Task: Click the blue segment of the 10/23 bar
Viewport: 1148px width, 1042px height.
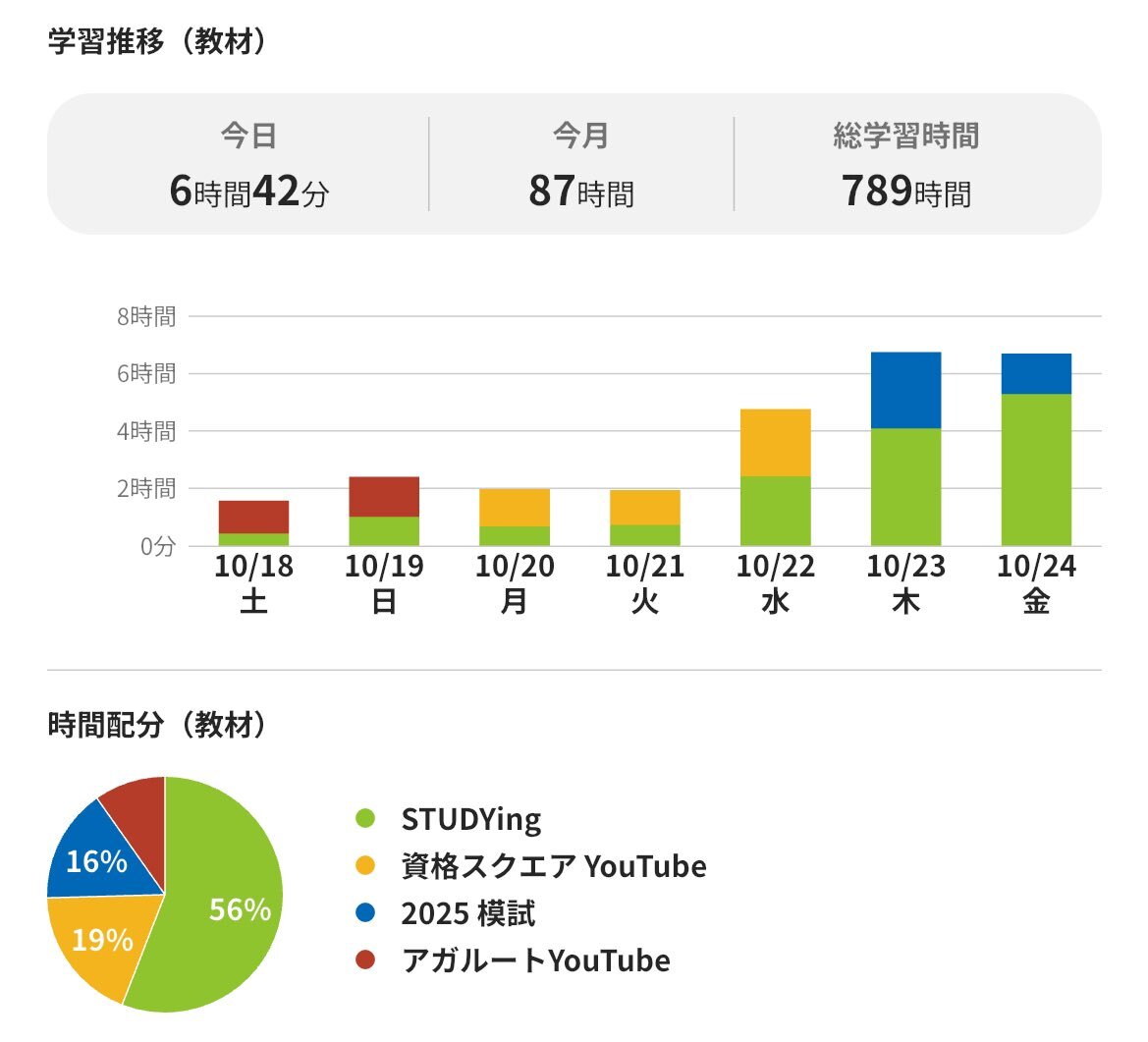Action: coord(905,390)
